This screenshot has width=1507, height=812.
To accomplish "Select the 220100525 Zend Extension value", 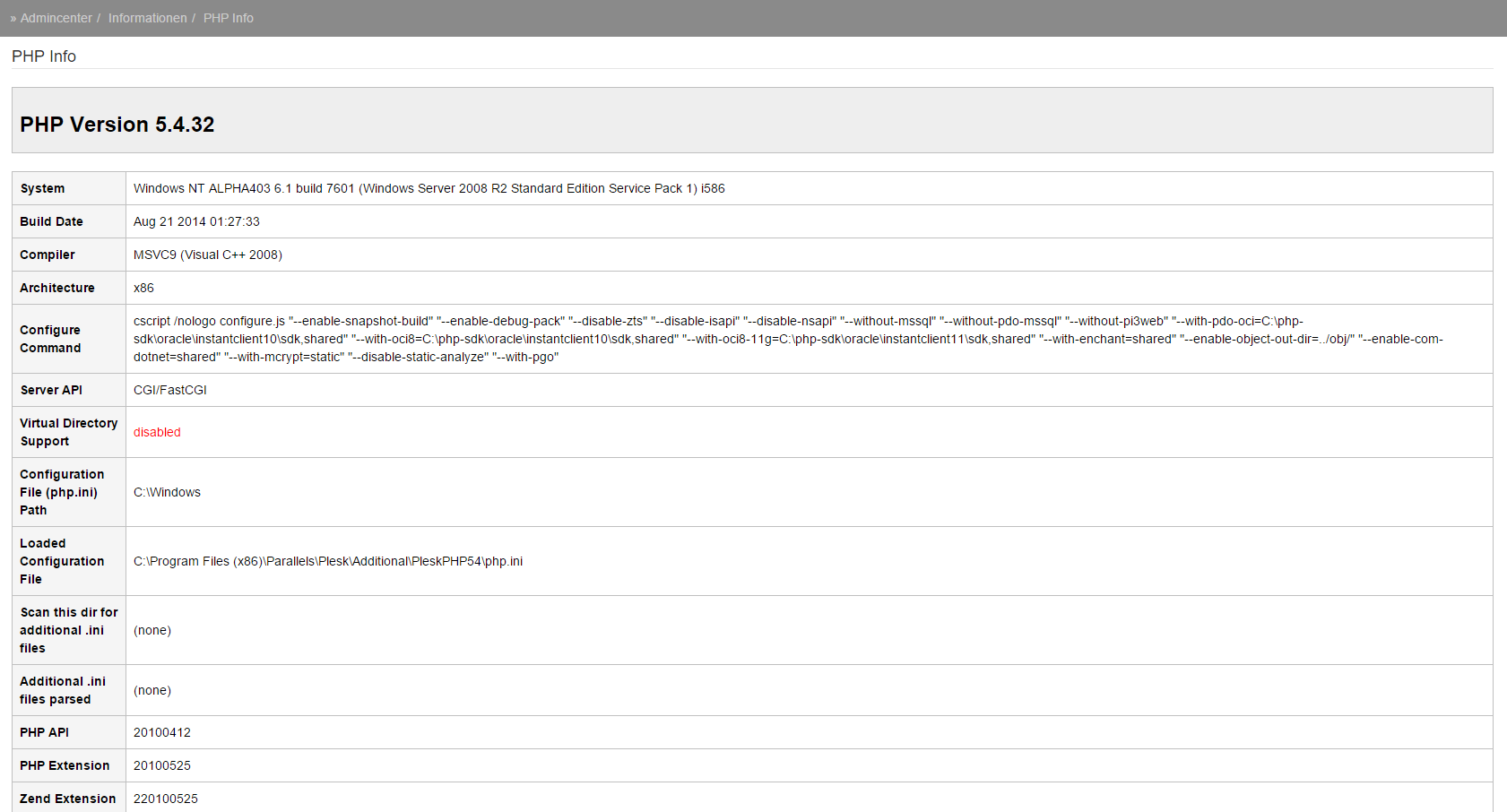I will (x=166, y=799).
